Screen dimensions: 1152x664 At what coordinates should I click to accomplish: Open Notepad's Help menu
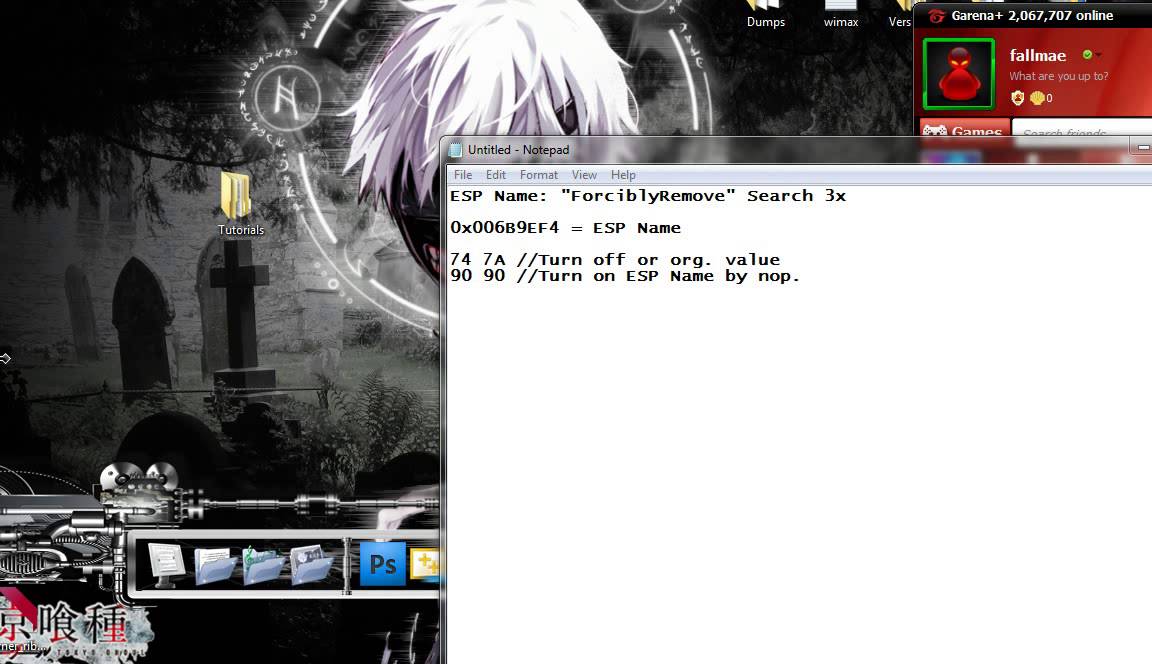pyautogui.click(x=623, y=175)
